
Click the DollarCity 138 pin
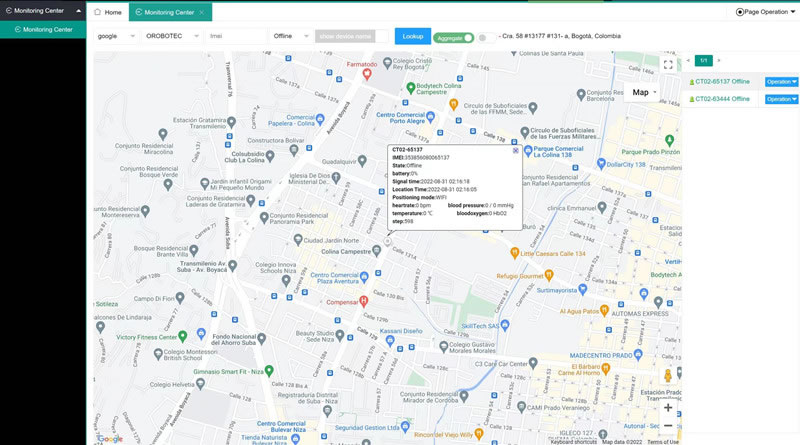click(x=601, y=164)
